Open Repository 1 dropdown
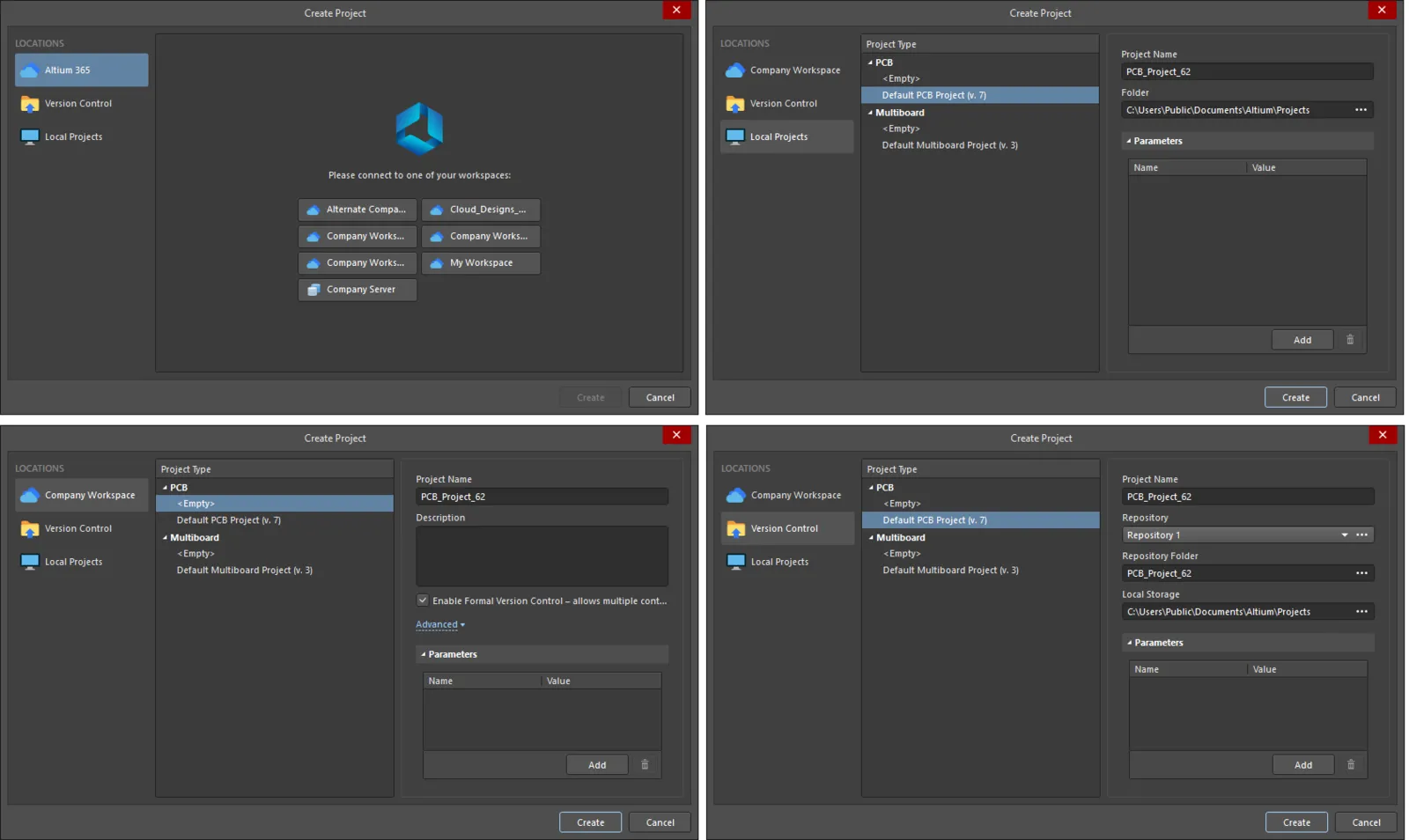Screen dimensions: 1409x840 pos(1345,535)
